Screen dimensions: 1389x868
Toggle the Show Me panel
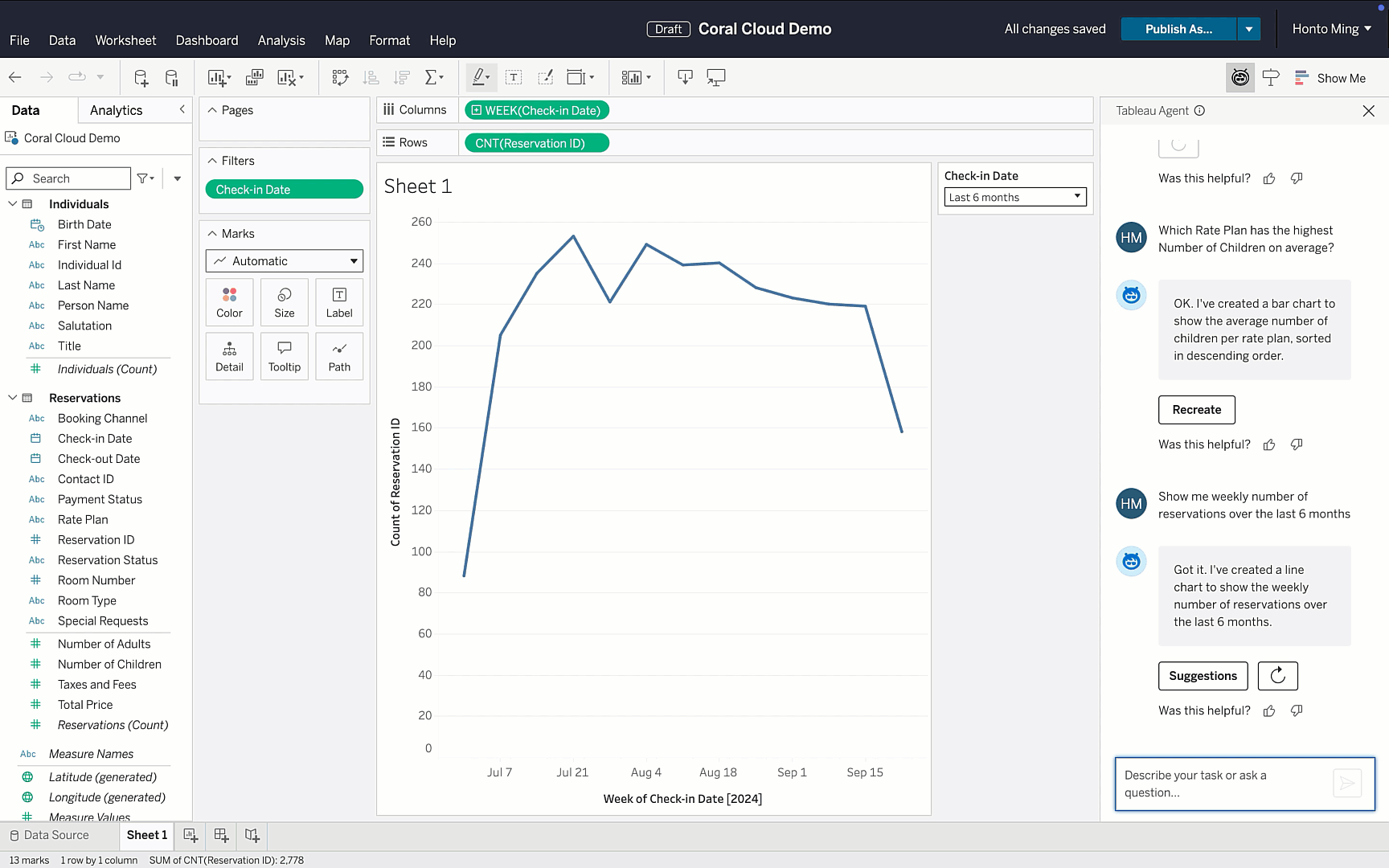pyautogui.click(x=1330, y=78)
